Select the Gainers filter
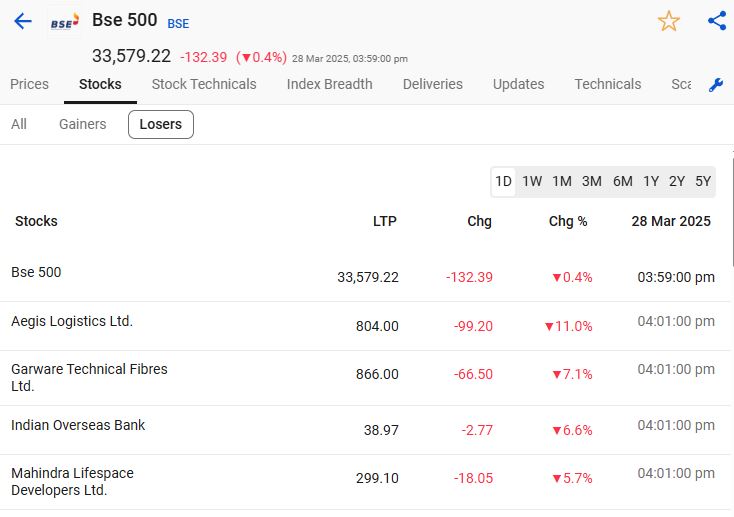The width and height of the screenshot is (734, 517). click(x=82, y=124)
